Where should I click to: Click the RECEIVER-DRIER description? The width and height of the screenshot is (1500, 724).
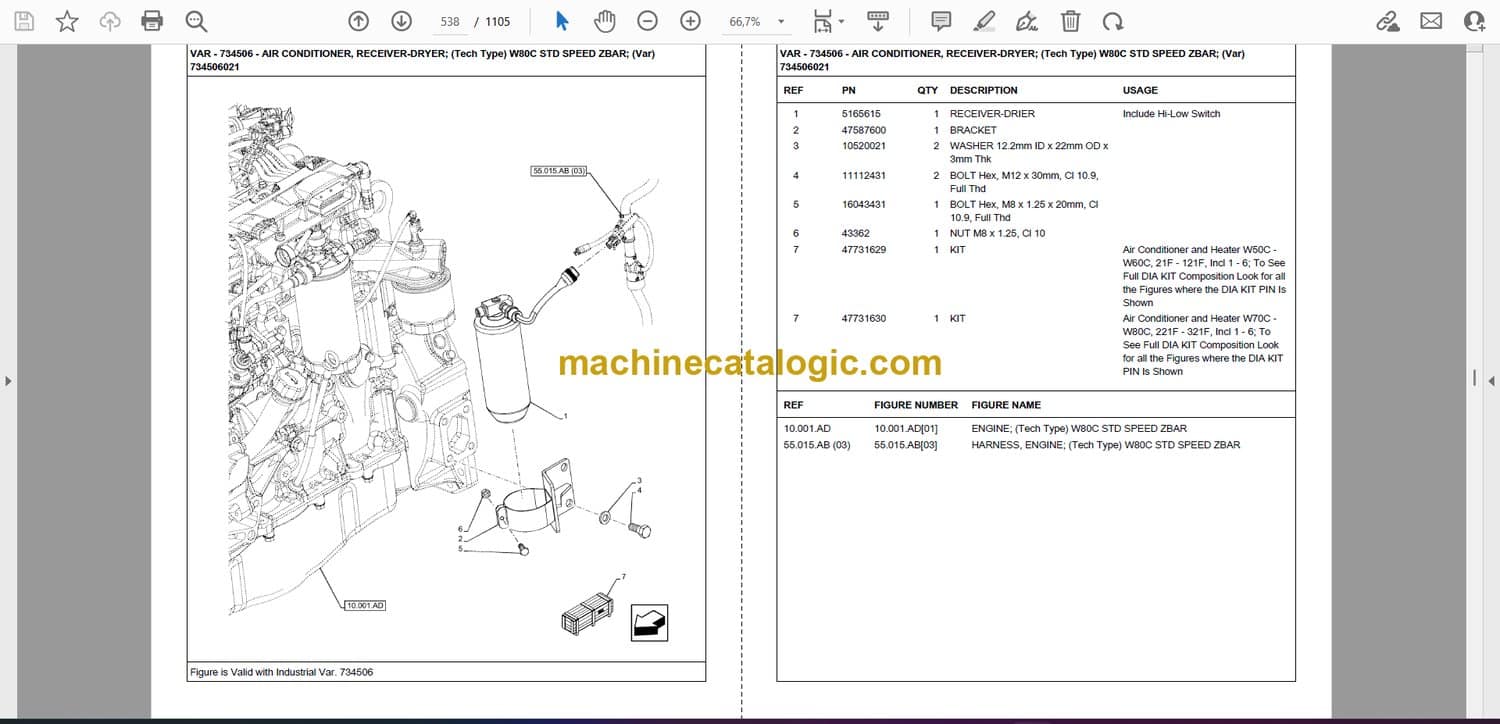(992, 114)
